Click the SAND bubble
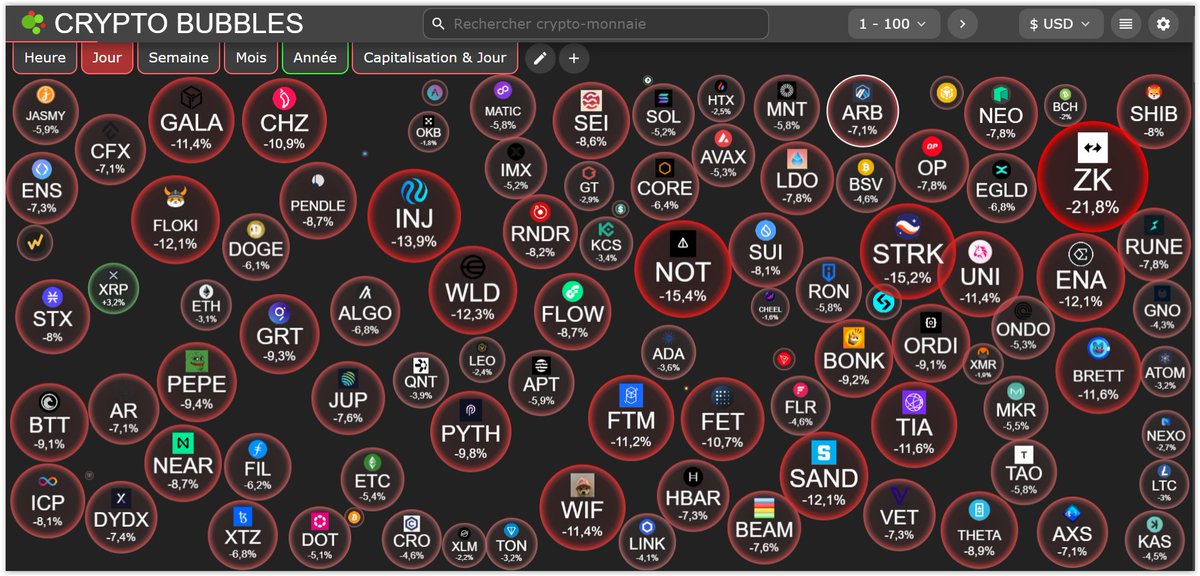This screenshot has height=576, width=1200. [x=824, y=475]
